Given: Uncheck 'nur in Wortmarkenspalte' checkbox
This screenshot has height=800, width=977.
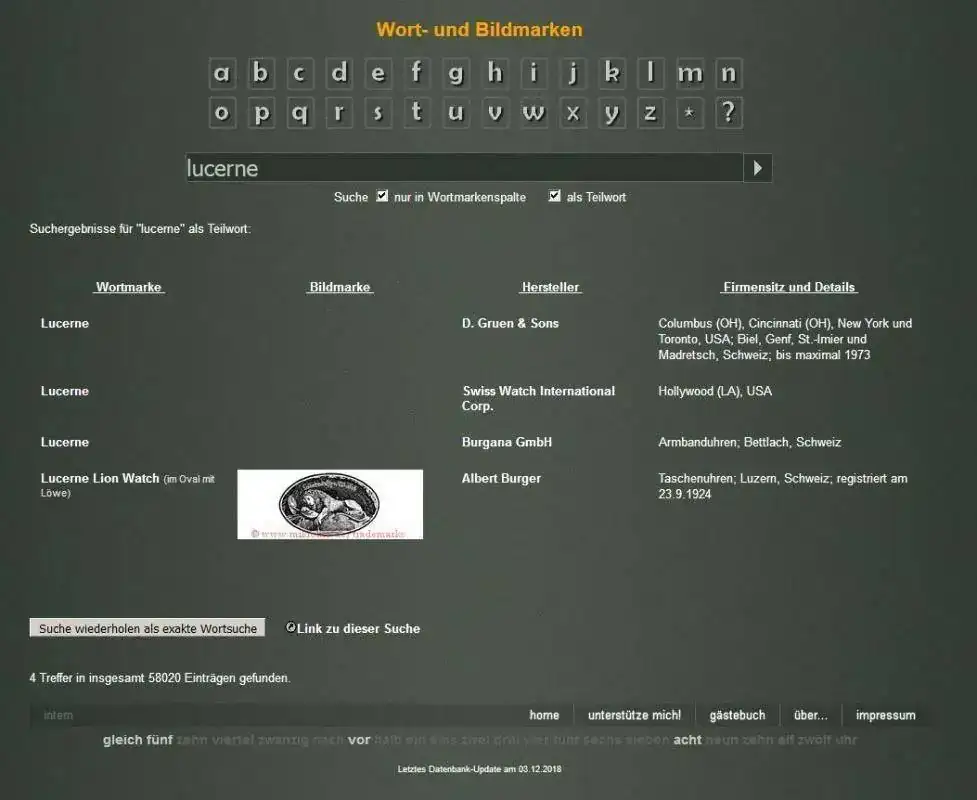Looking at the screenshot, I should [x=382, y=196].
